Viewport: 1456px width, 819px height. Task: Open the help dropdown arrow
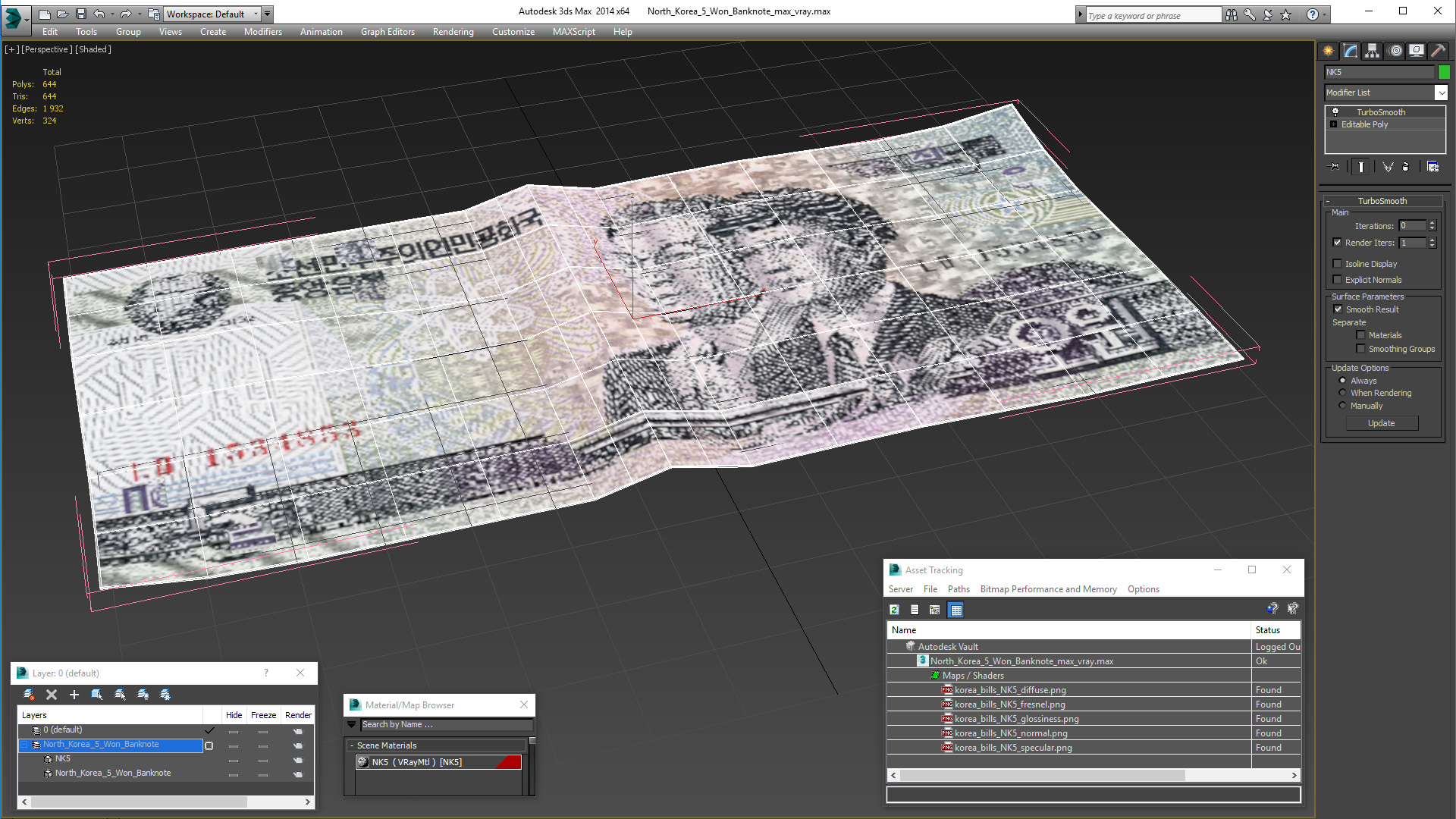[x=1324, y=14]
